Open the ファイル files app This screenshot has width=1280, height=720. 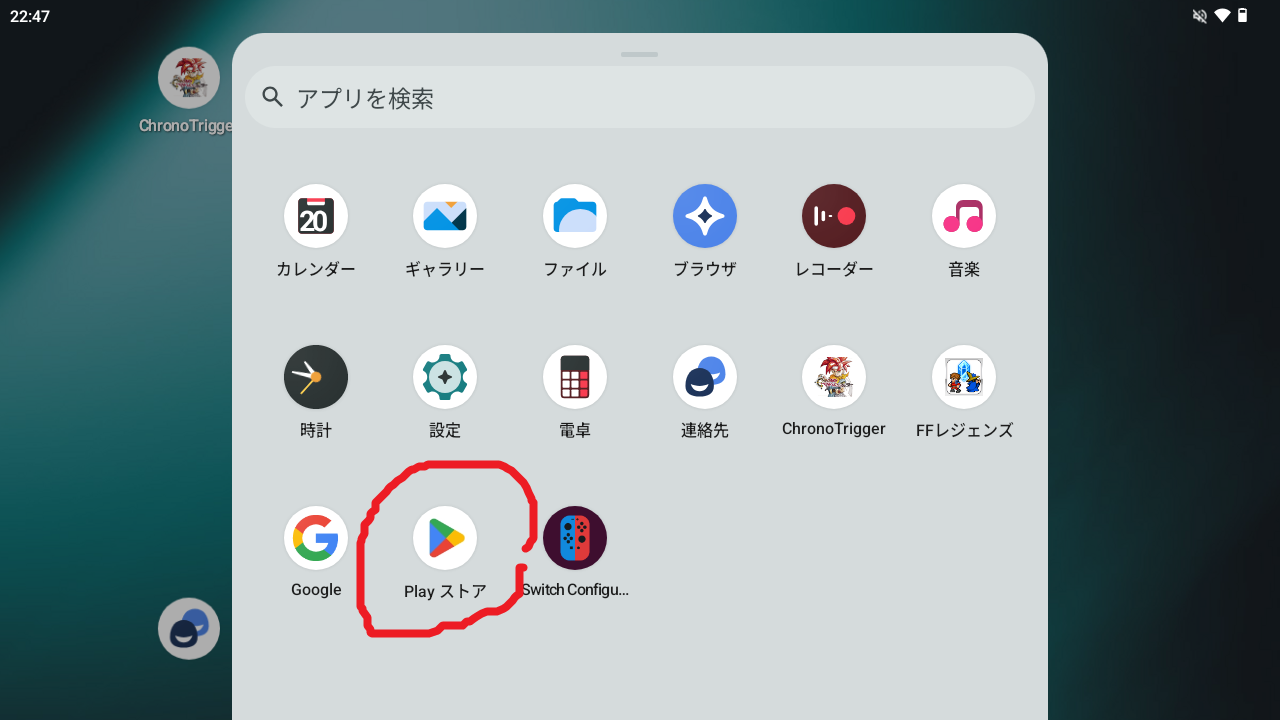pos(575,216)
